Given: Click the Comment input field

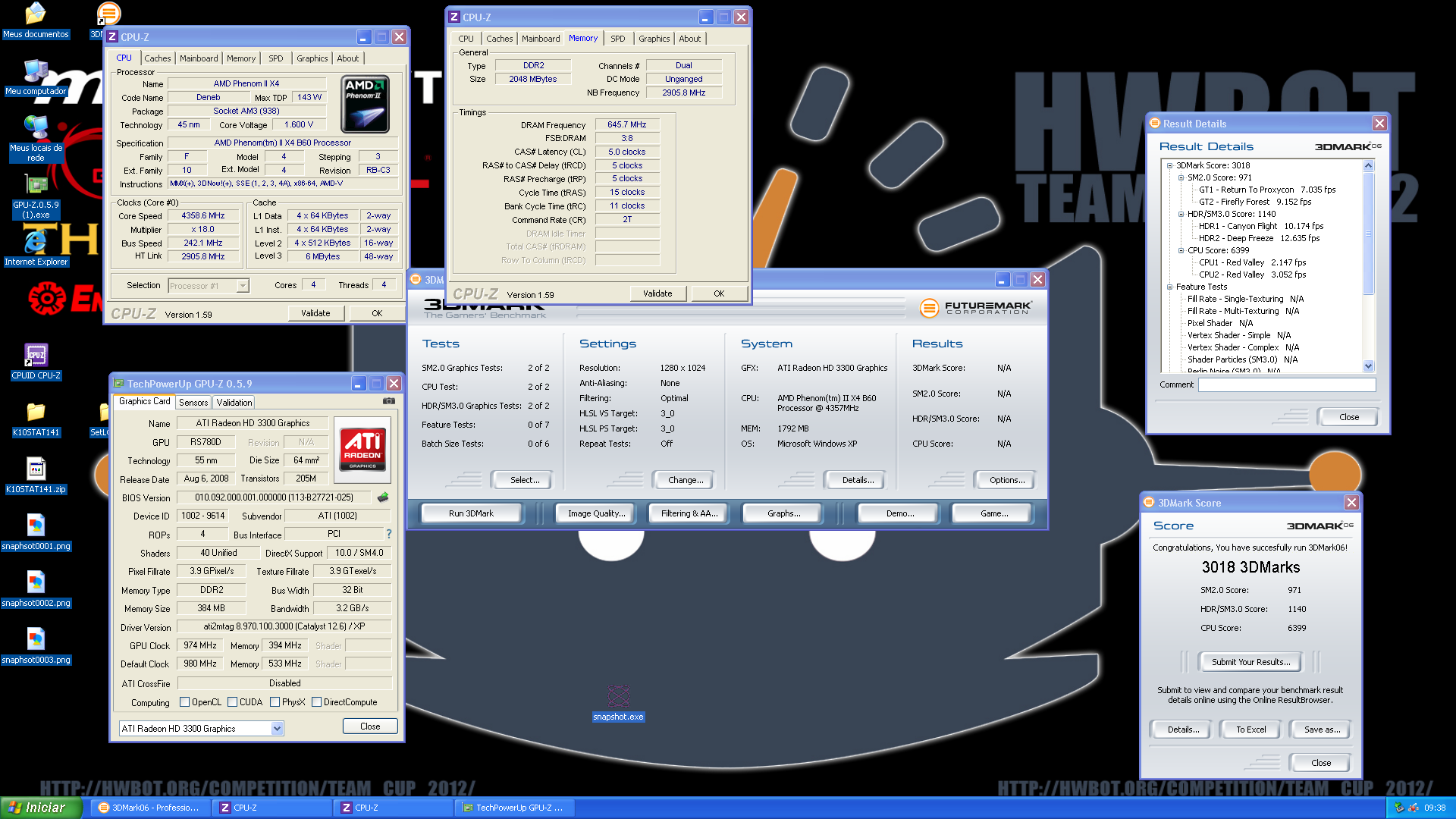Looking at the screenshot, I should (1287, 385).
